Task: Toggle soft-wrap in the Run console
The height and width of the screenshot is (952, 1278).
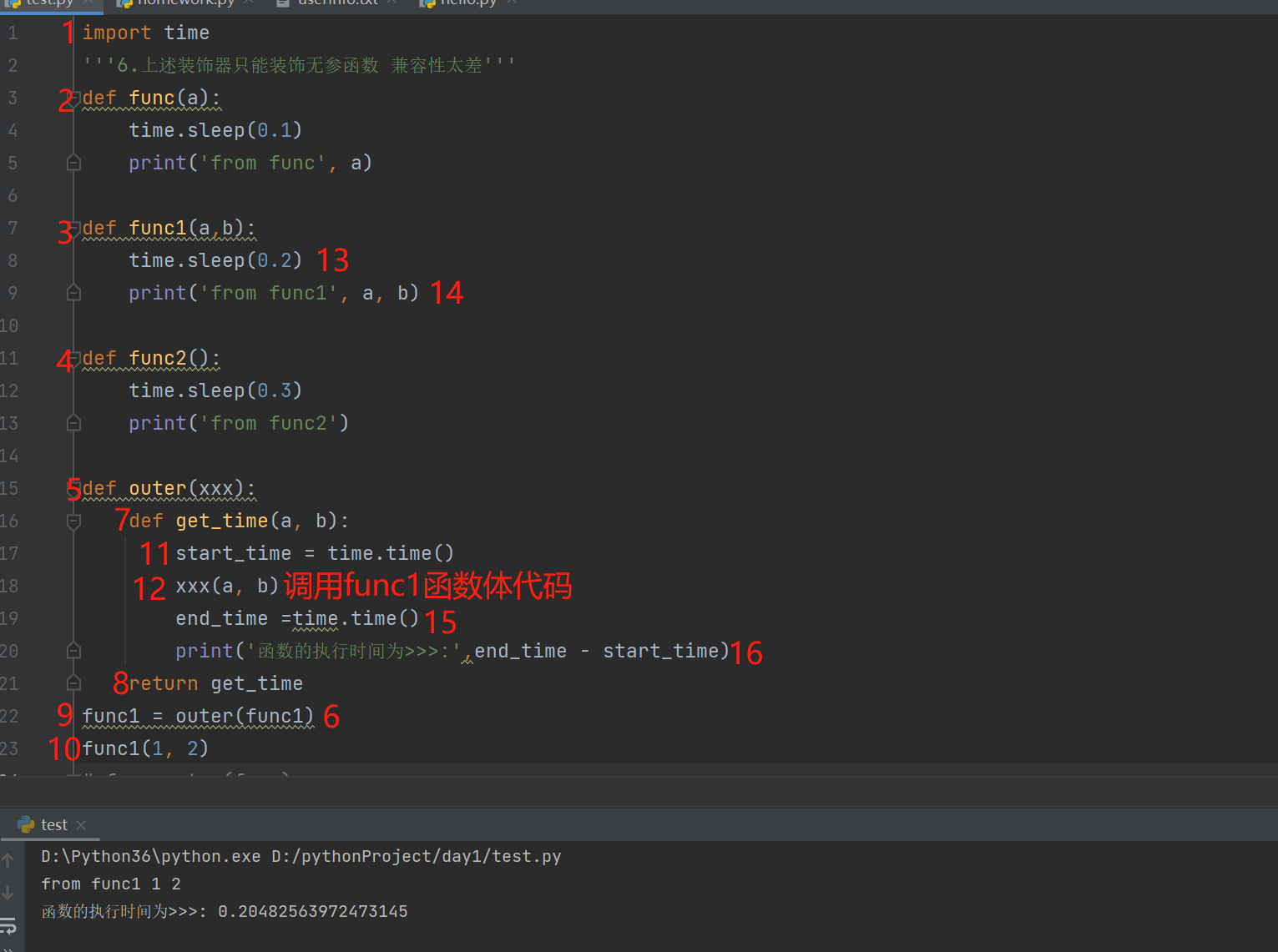Action: (8, 925)
